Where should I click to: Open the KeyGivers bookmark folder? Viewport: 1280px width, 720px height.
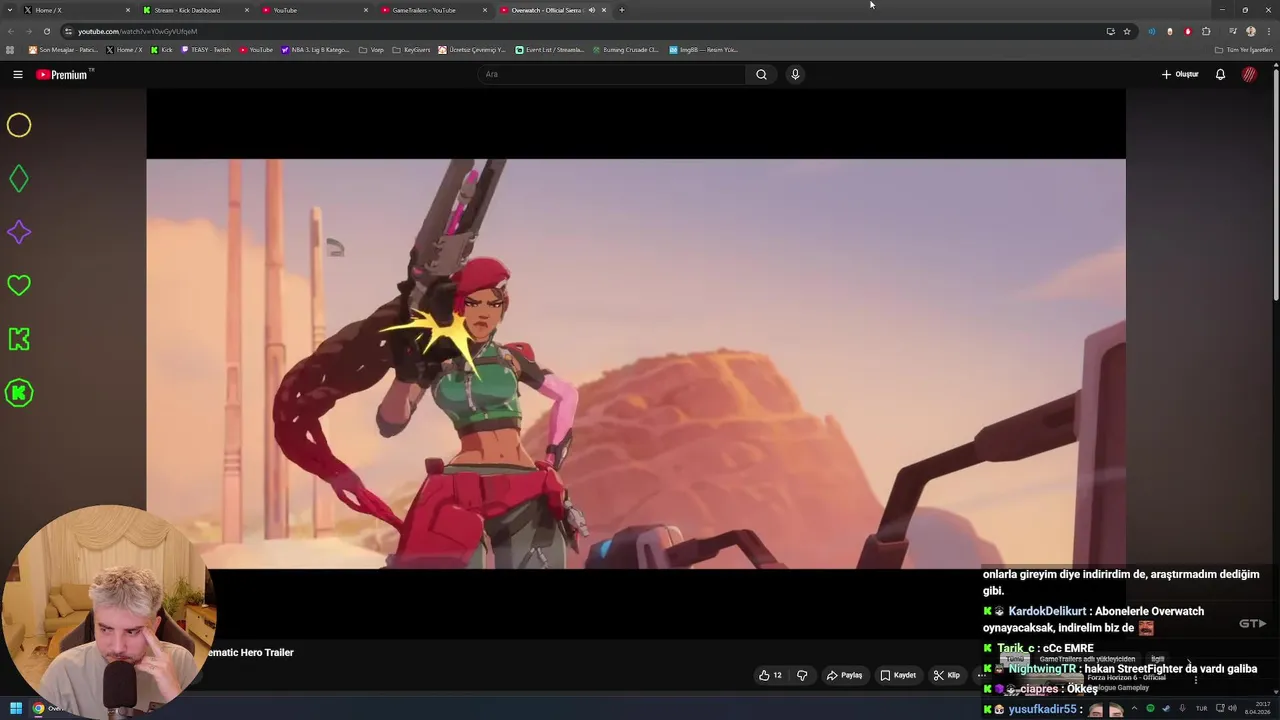pyautogui.click(x=411, y=49)
